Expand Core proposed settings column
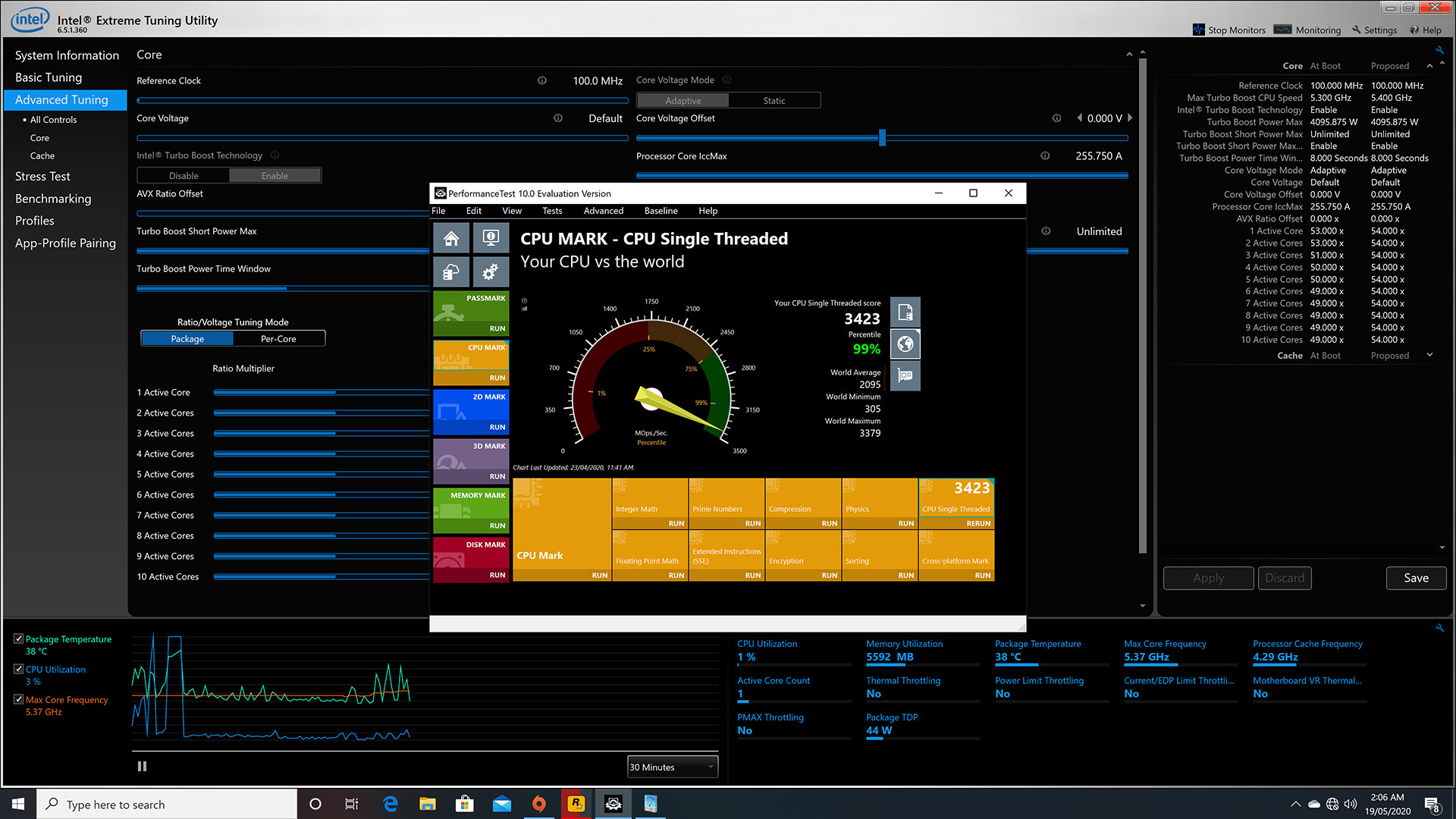 [x=1432, y=66]
